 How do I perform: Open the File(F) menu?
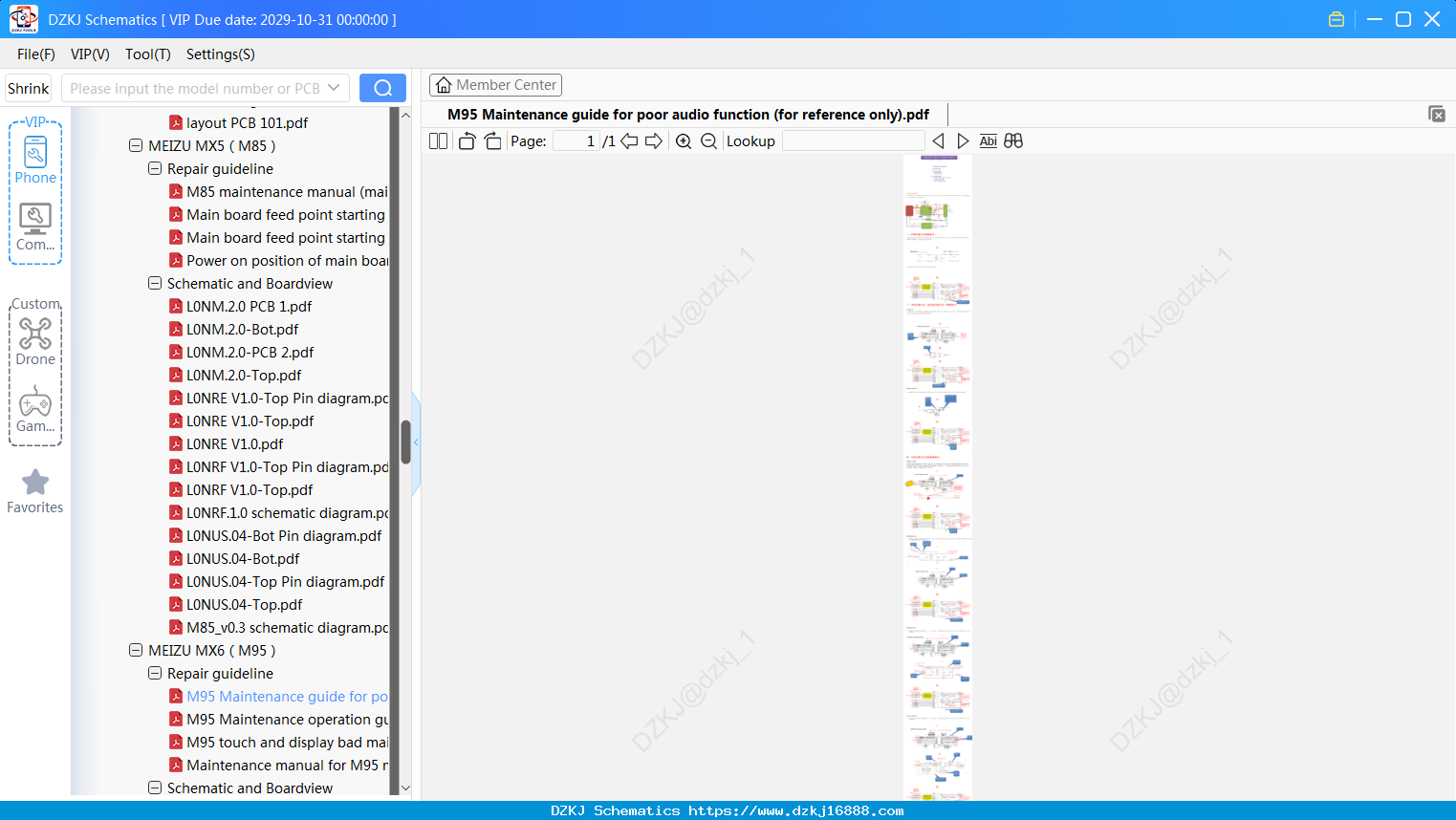(x=36, y=54)
